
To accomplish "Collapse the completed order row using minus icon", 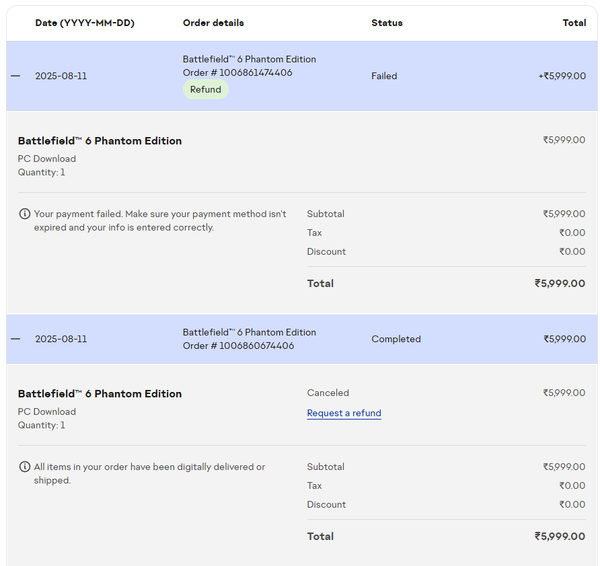I will tap(15, 339).
